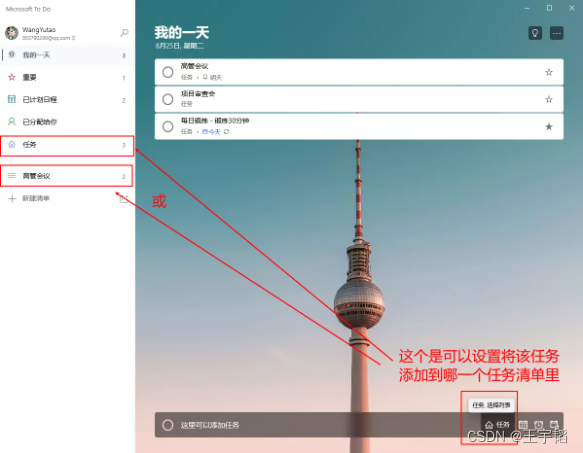This screenshot has height=453, width=583.
Task: Click the circle in the add-task bar
Action: [168, 425]
